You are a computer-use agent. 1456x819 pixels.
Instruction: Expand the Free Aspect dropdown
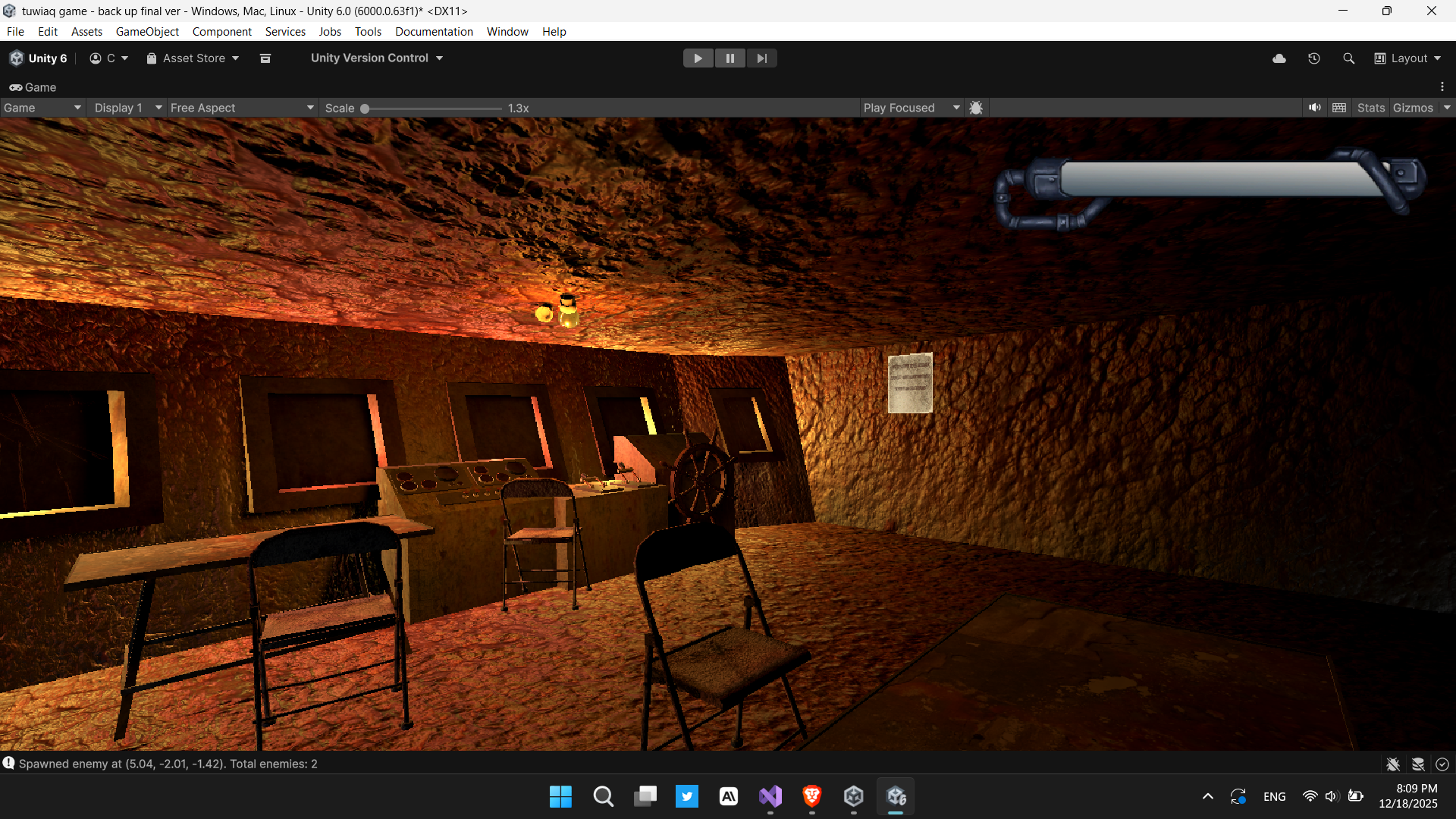click(x=241, y=108)
